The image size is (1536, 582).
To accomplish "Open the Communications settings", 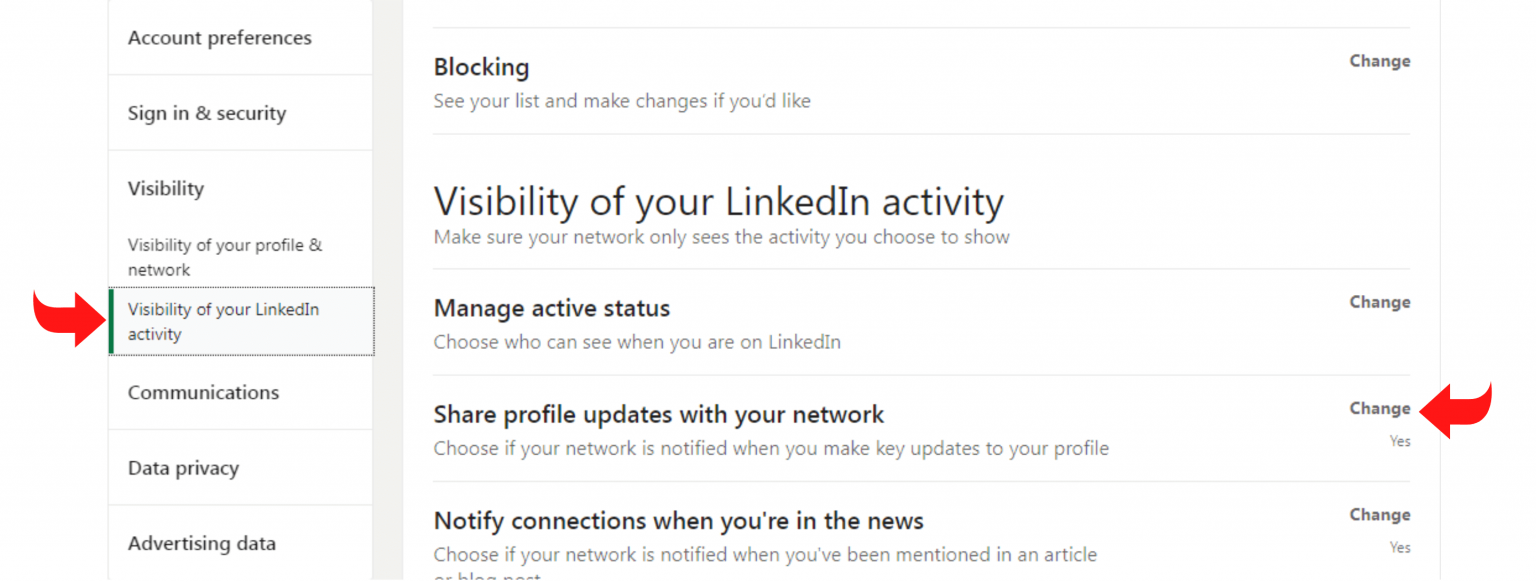I will 203,392.
